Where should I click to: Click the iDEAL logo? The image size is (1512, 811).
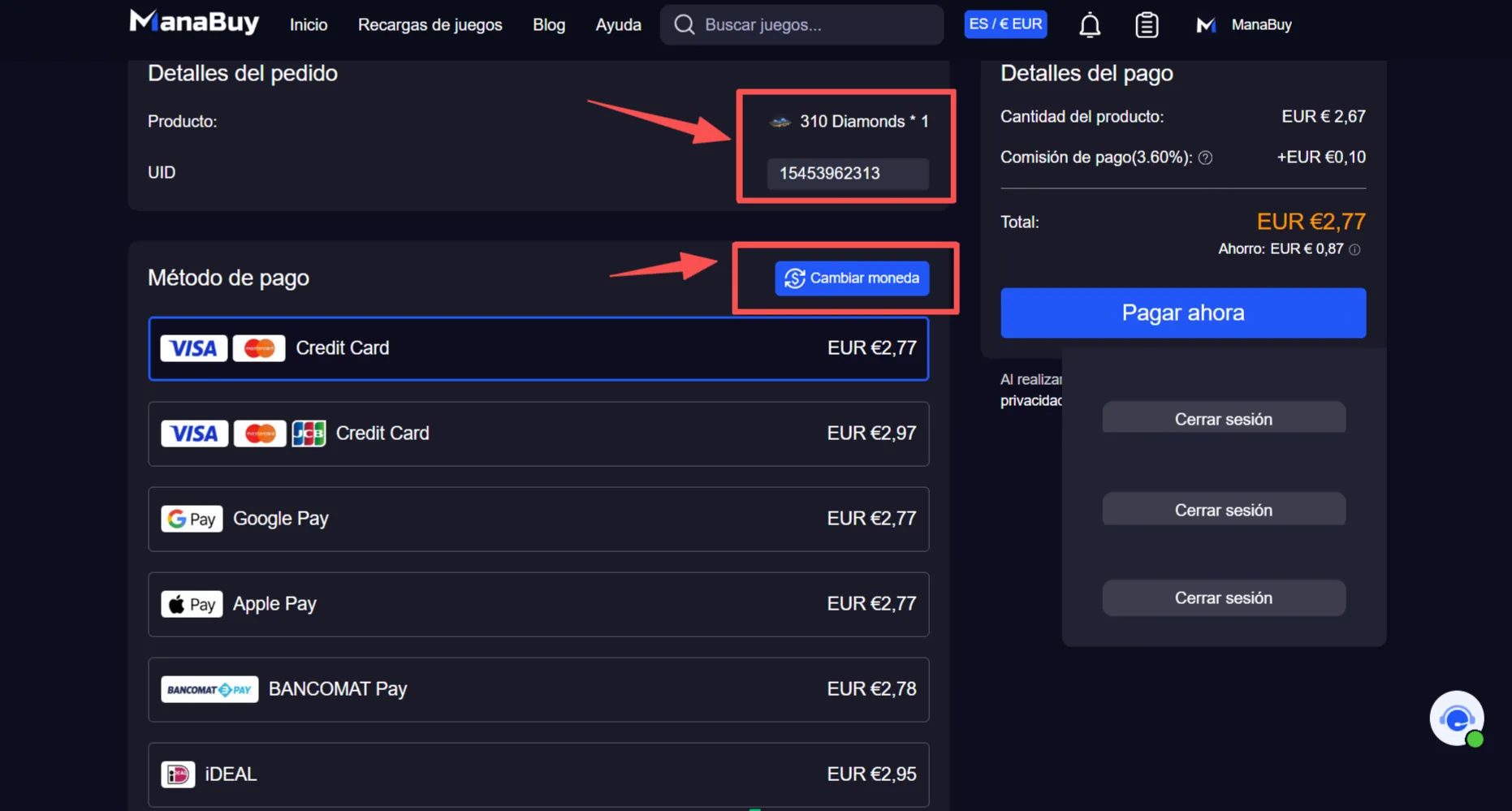coord(178,774)
